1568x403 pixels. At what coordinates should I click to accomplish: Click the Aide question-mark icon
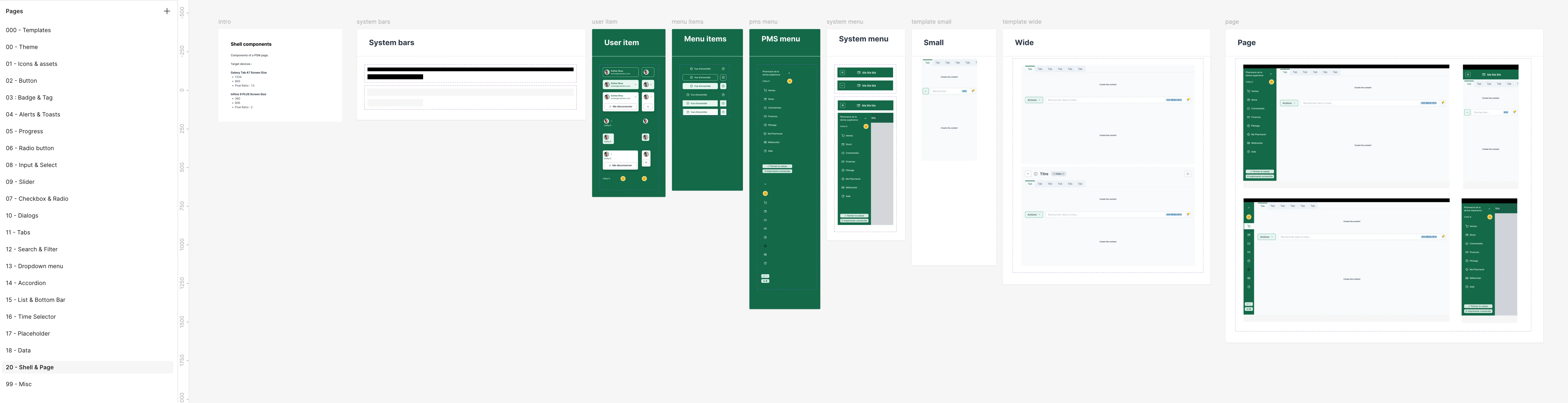point(765,150)
